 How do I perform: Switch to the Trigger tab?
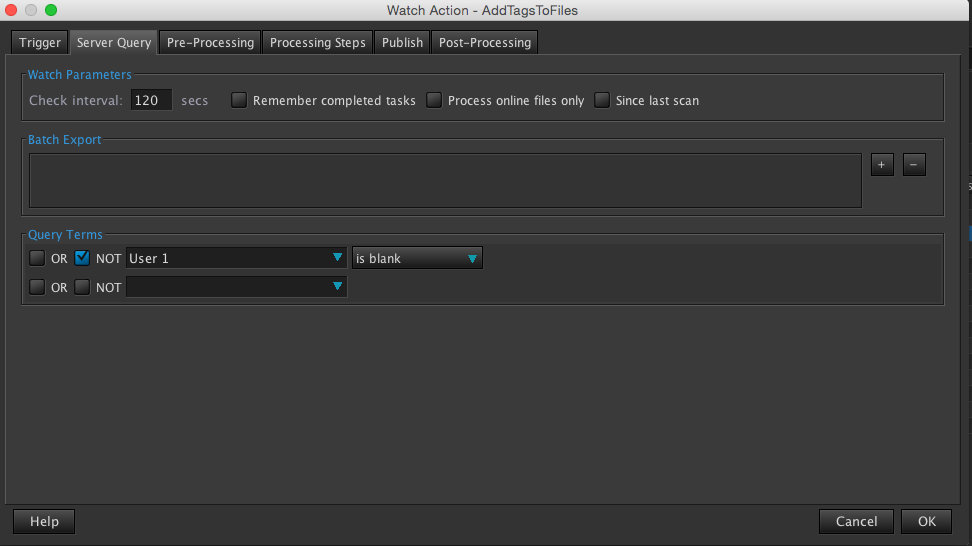[x=40, y=43]
